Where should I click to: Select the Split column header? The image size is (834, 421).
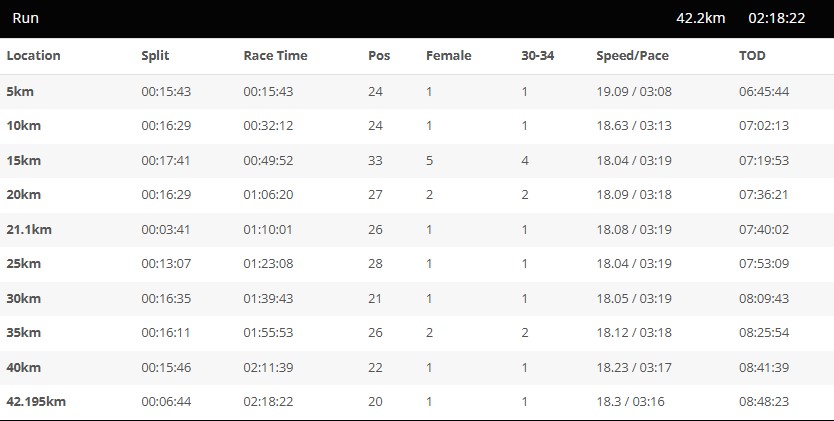click(x=155, y=56)
